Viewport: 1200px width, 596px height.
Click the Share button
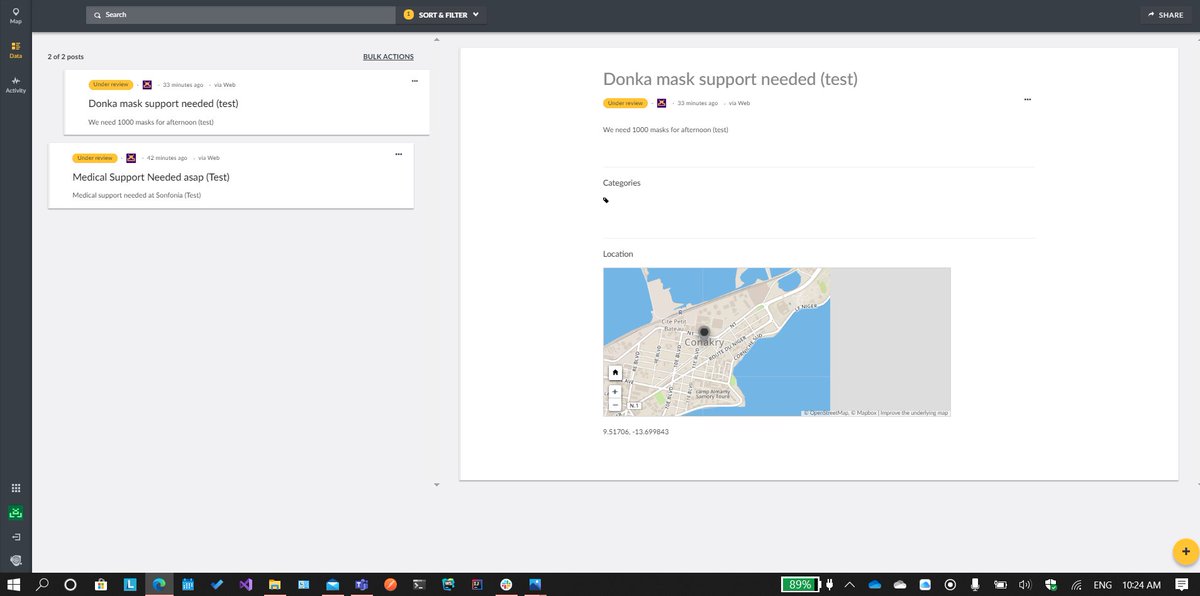pos(1165,15)
